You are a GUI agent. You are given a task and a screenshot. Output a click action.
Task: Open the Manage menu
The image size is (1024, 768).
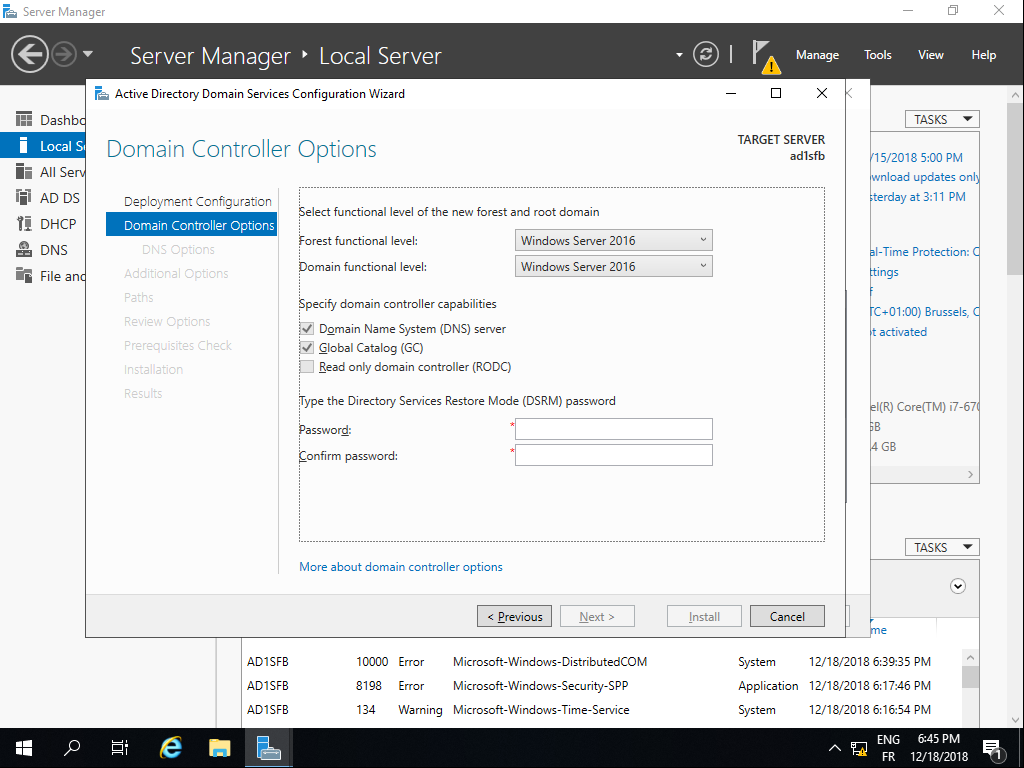817,55
